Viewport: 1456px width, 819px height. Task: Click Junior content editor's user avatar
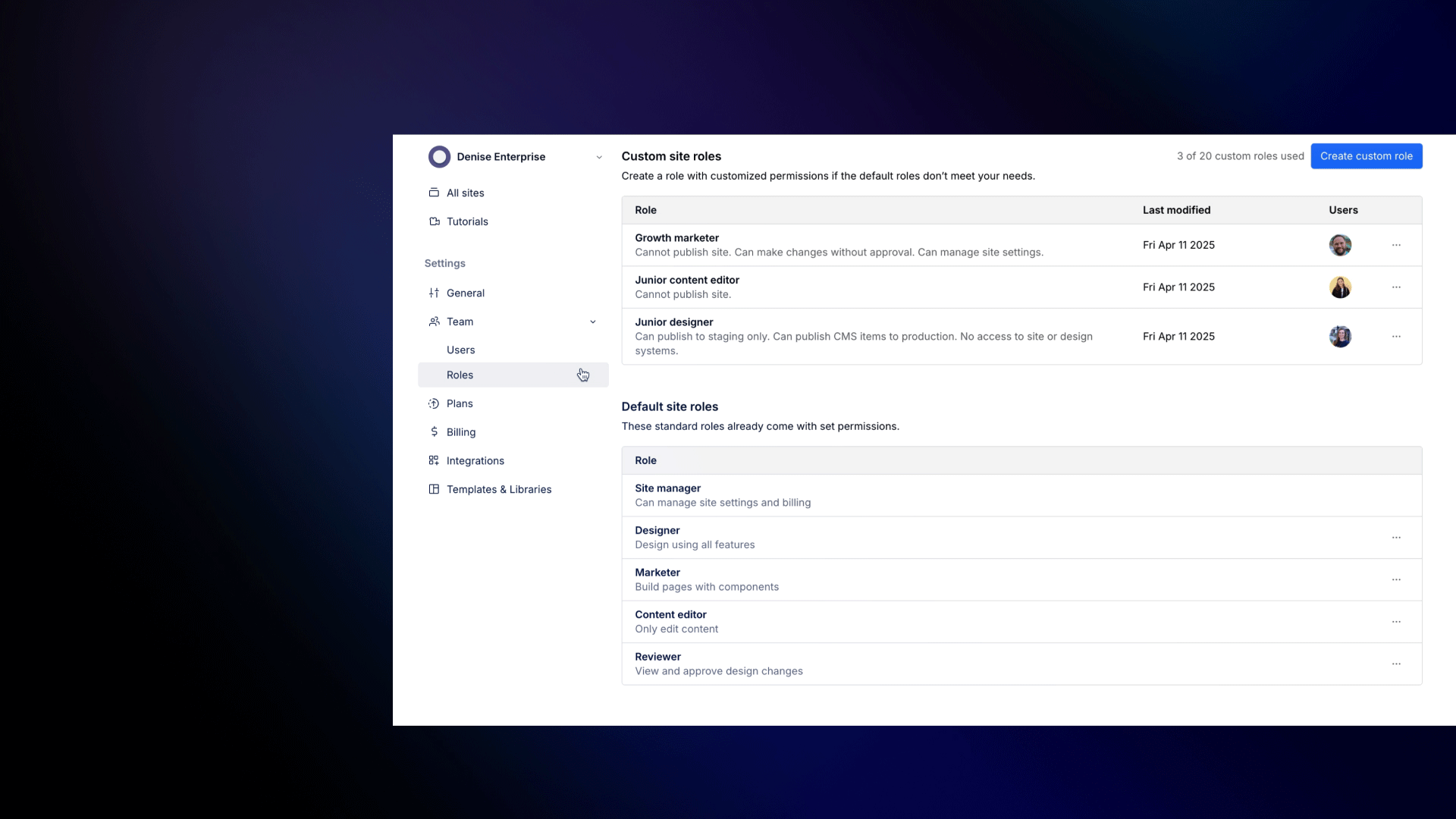coord(1340,287)
